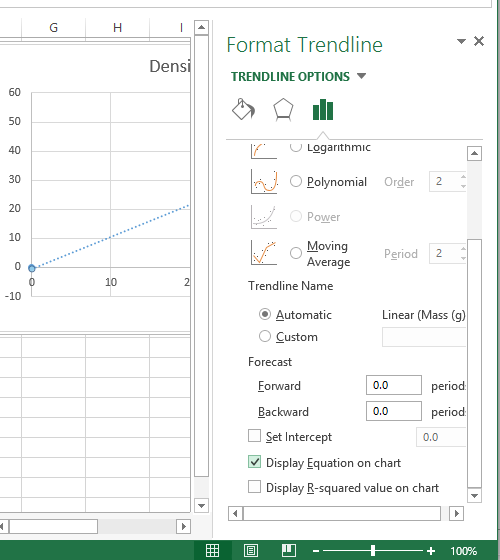The image size is (500, 560).
Task: Switch to Page Break Preview in status bar
Action: 289,550
